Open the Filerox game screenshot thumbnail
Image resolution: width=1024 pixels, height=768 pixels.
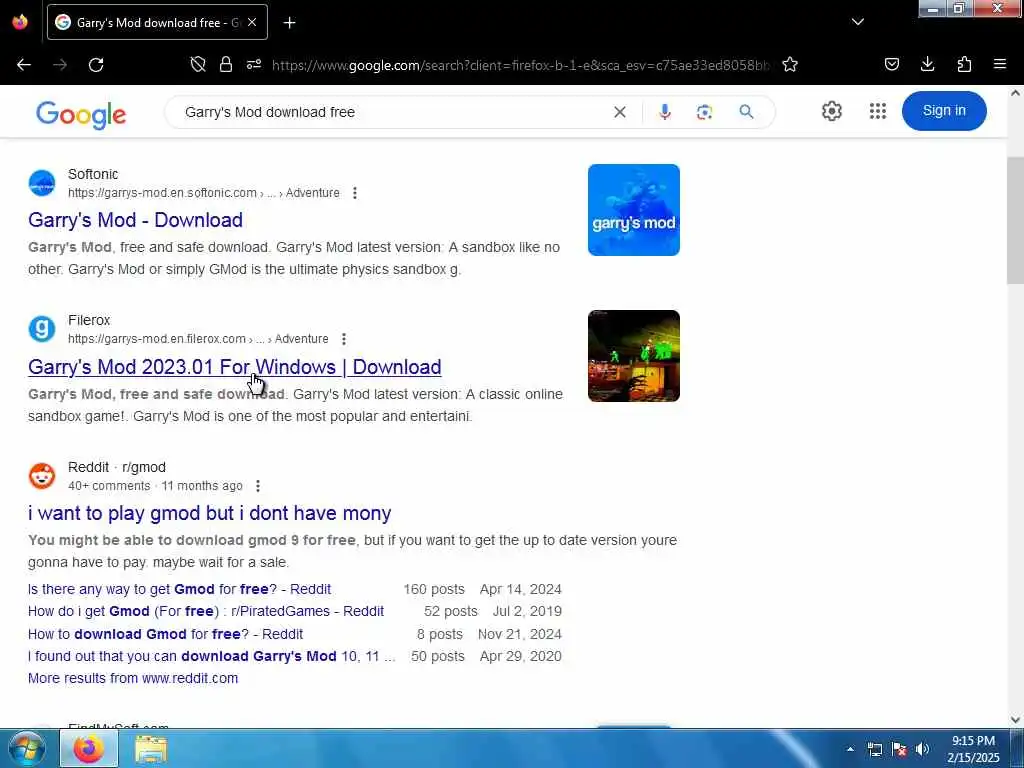[x=633, y=356]
